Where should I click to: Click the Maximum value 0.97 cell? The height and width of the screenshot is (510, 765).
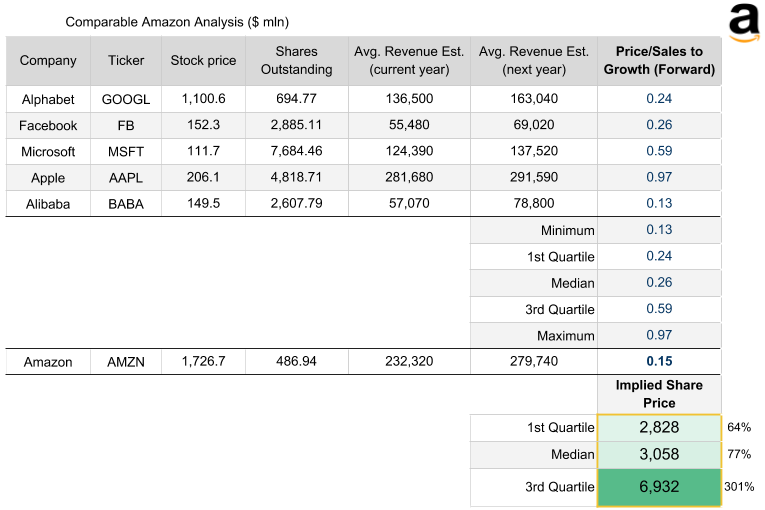click(659, 336)
